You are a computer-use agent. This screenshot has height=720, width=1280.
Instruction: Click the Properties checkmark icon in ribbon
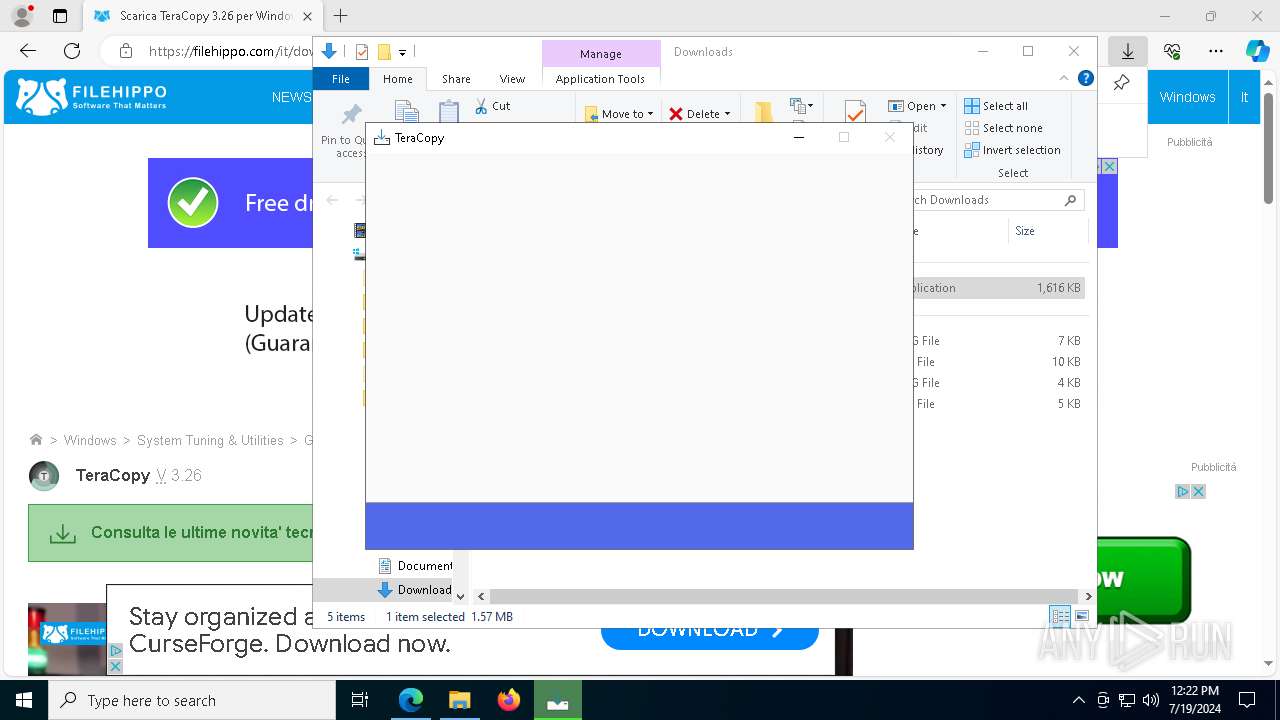[x=855, y=112]
